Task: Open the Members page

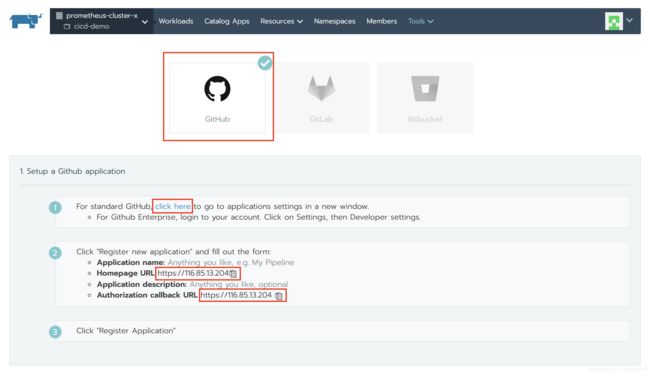Action: tap(381, 21)
